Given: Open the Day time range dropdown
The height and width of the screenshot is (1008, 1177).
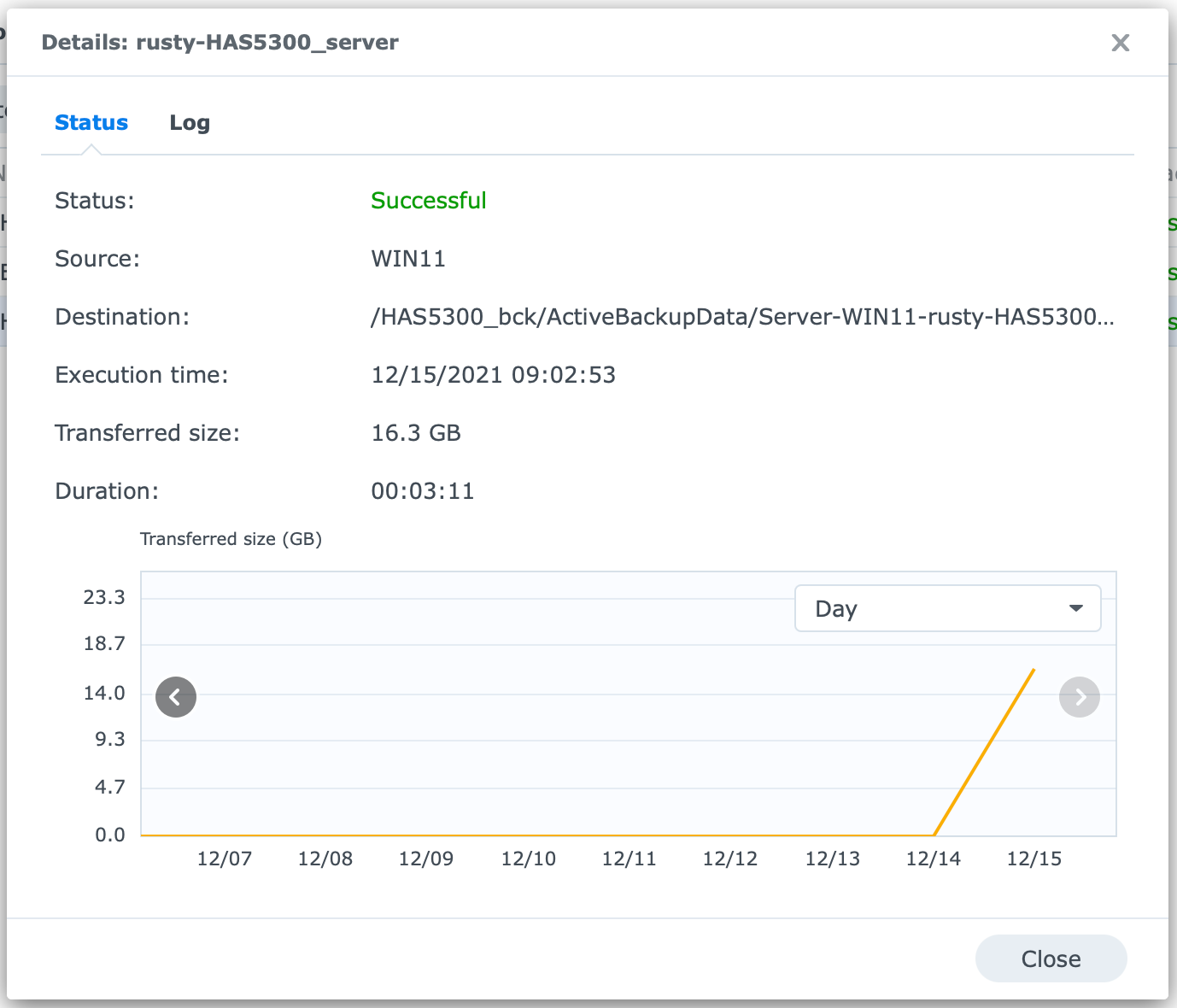Looking at the screenshot, I should point(947,608).
